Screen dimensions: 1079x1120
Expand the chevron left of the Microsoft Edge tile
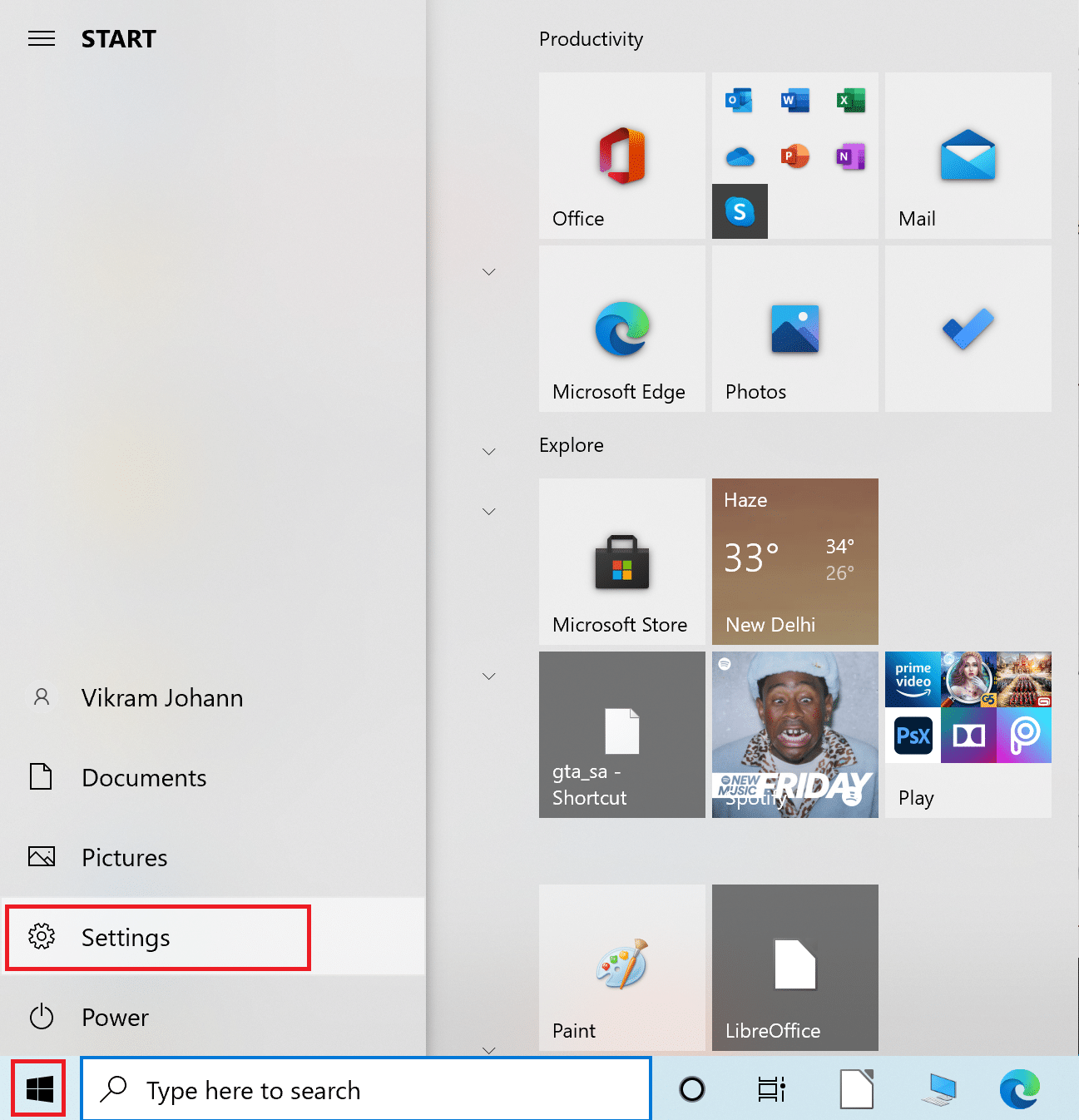[x=489, y=272]
